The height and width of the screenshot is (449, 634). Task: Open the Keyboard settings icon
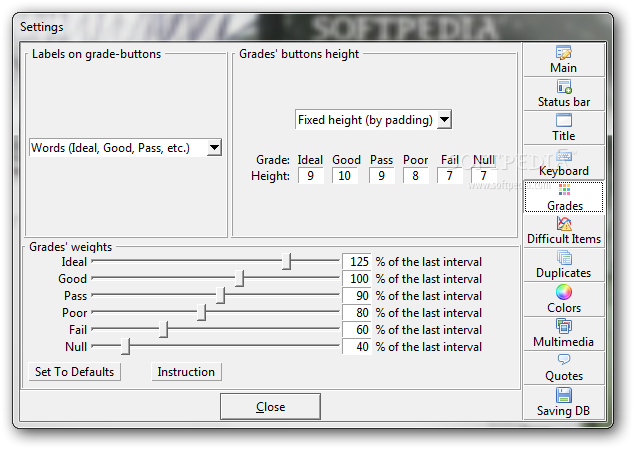pos(564,155)
